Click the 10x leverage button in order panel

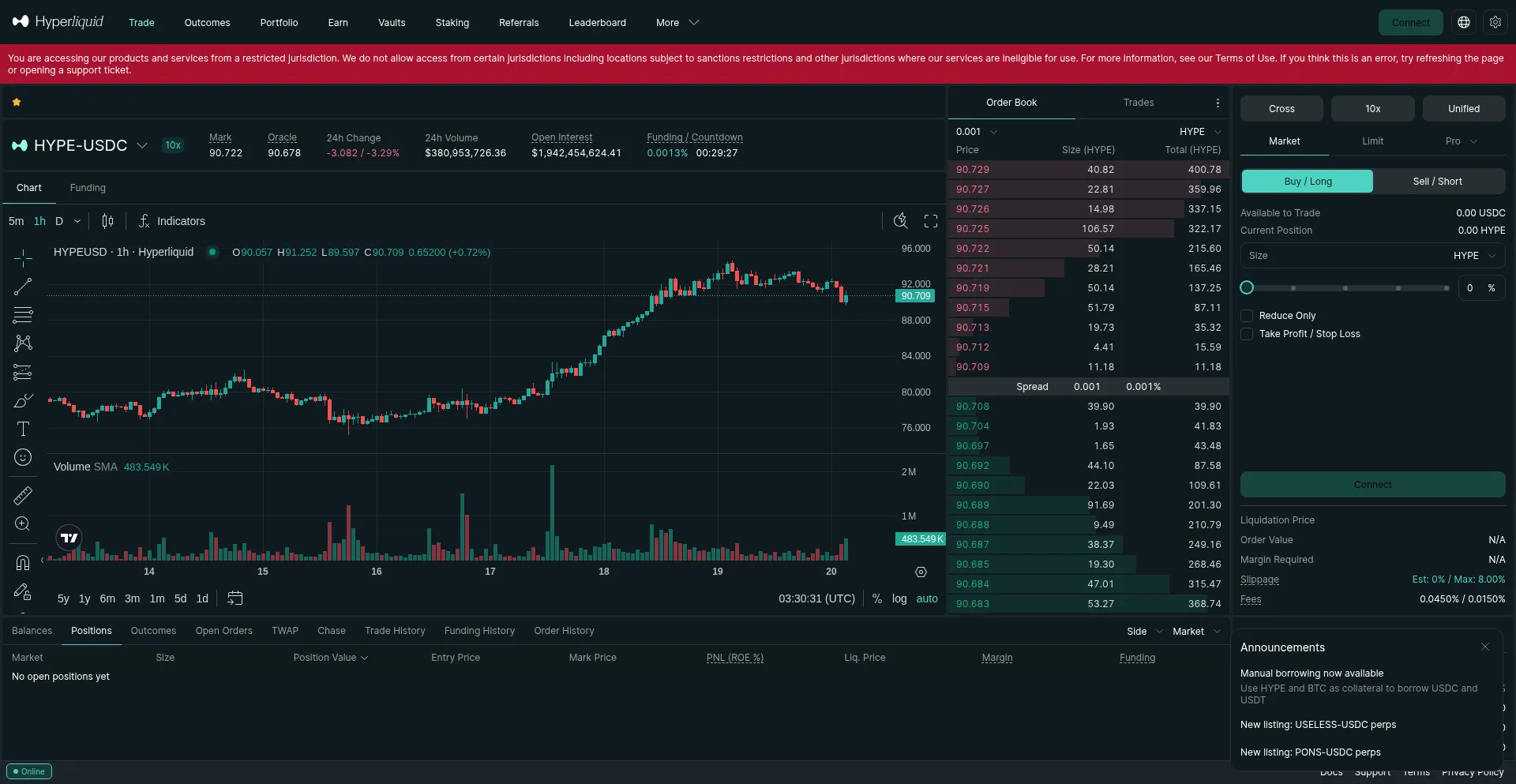click(x=1372, y=109)
